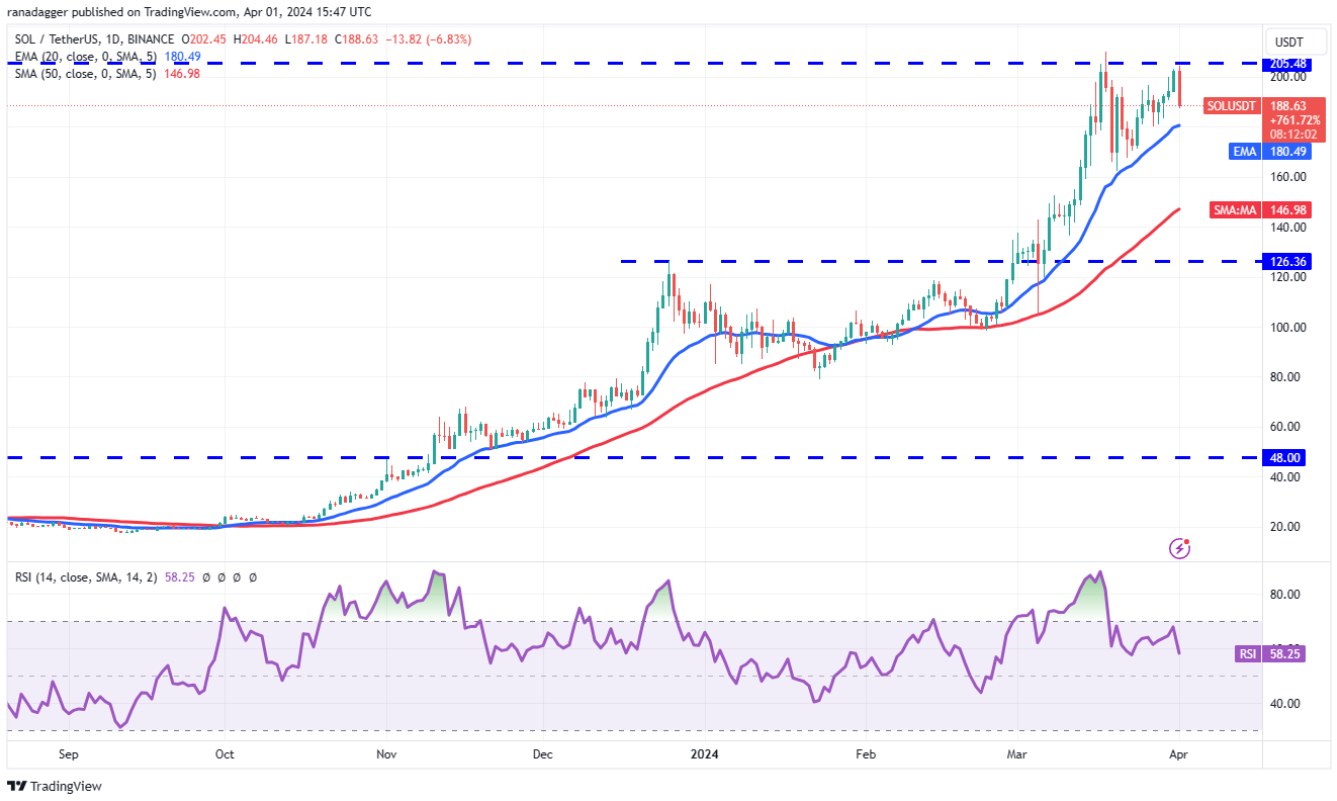
Task: Click the TradingView logo at bottom
Action: (55, 786)
